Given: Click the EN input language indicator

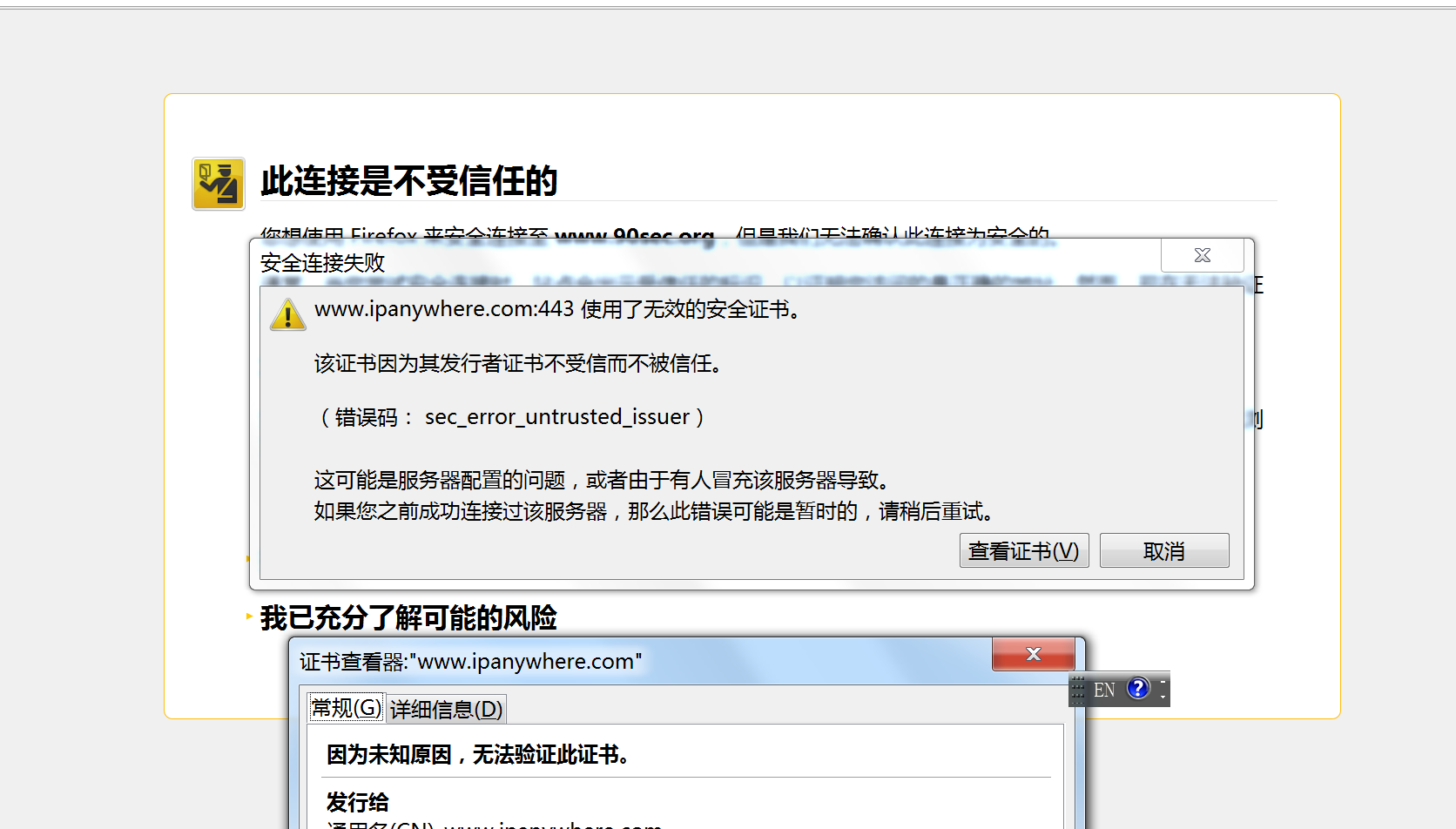Looking at the screenshot, I should (1104, 690).
